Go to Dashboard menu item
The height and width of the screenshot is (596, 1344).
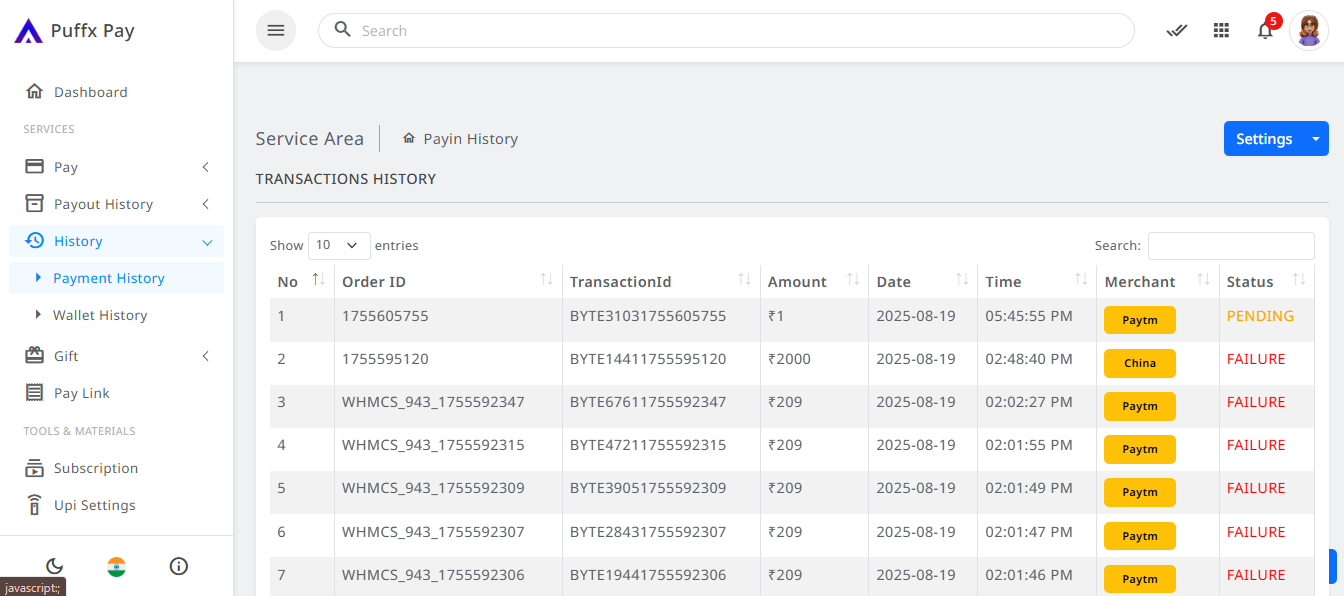[116, 92]
